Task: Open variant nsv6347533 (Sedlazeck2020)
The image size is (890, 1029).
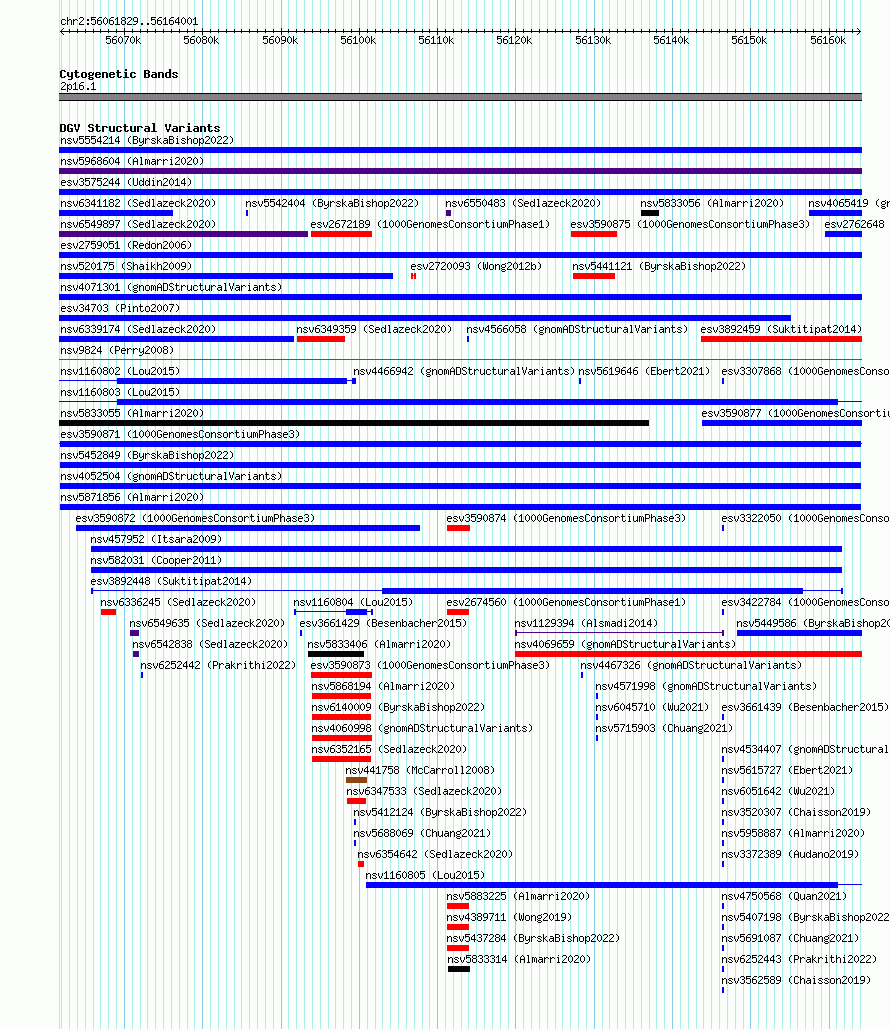Action: click(423, 791)
